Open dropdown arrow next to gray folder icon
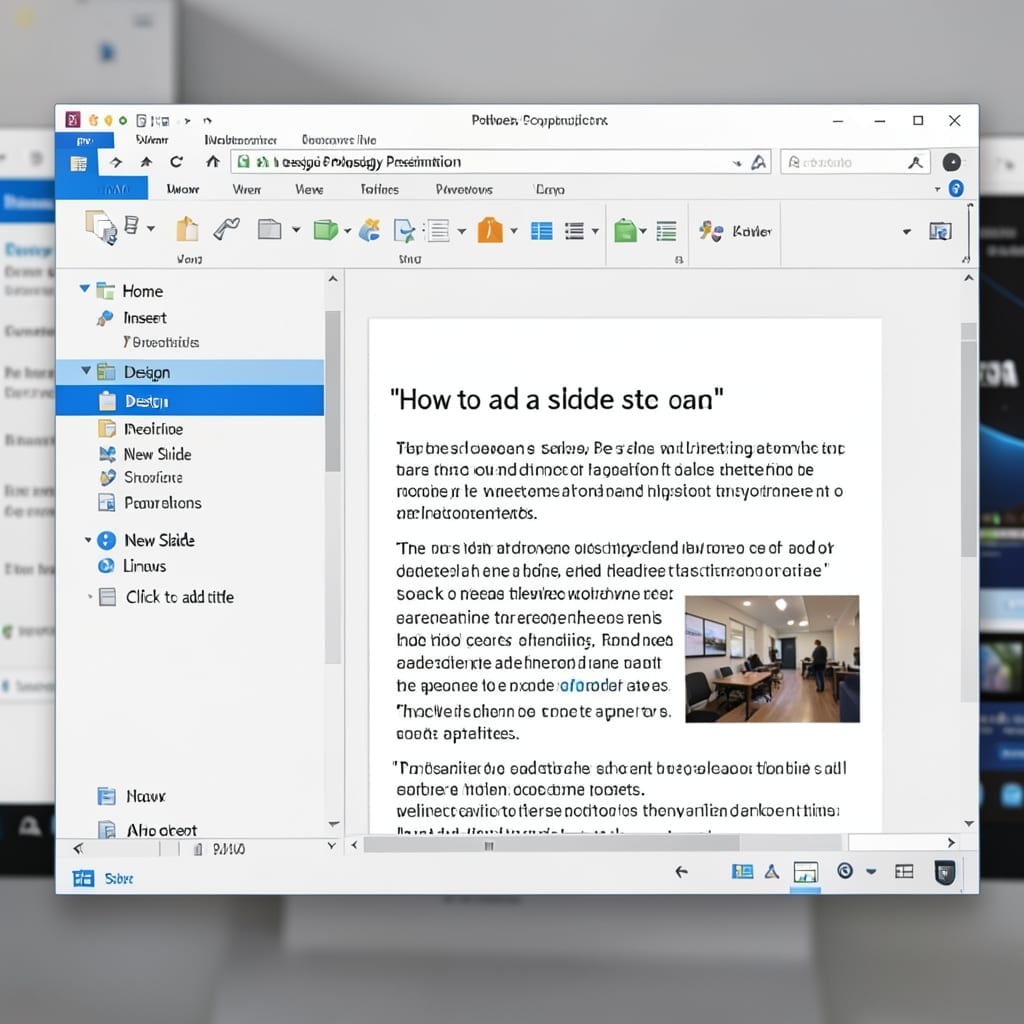 296,230
